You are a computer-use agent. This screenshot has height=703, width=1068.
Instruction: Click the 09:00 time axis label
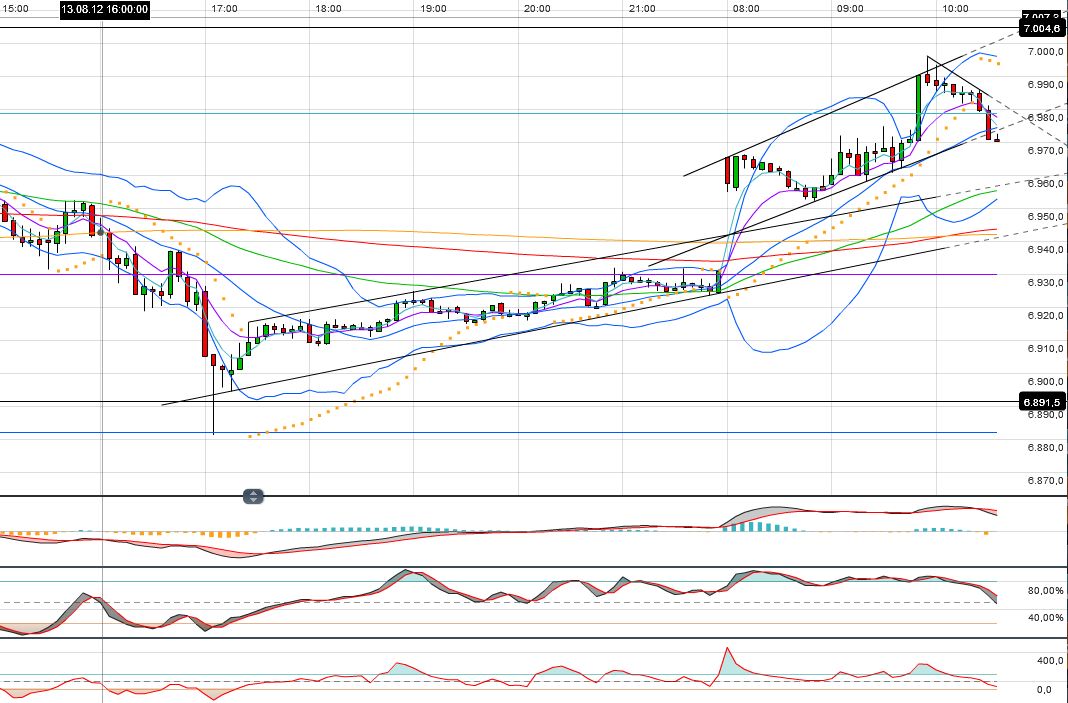click(x=850, y=9)
